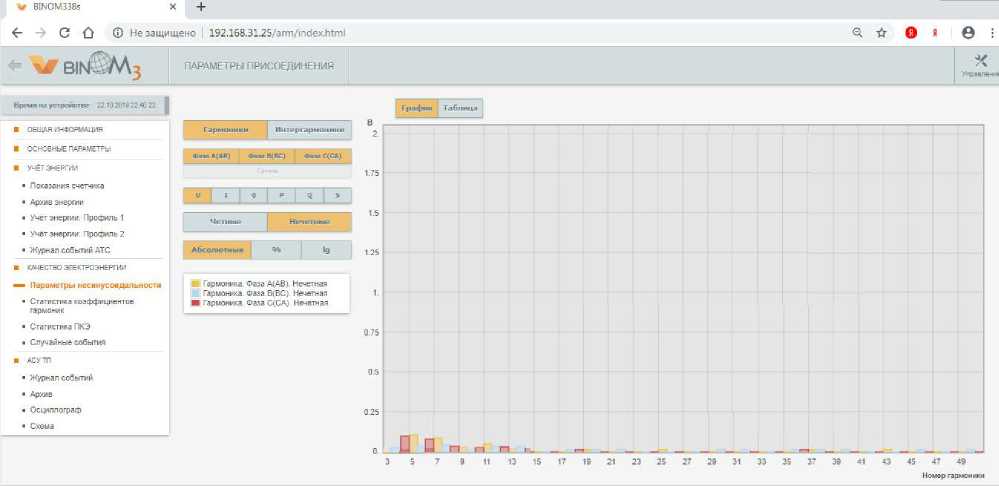Open a new browser tab

pos(200,7)
